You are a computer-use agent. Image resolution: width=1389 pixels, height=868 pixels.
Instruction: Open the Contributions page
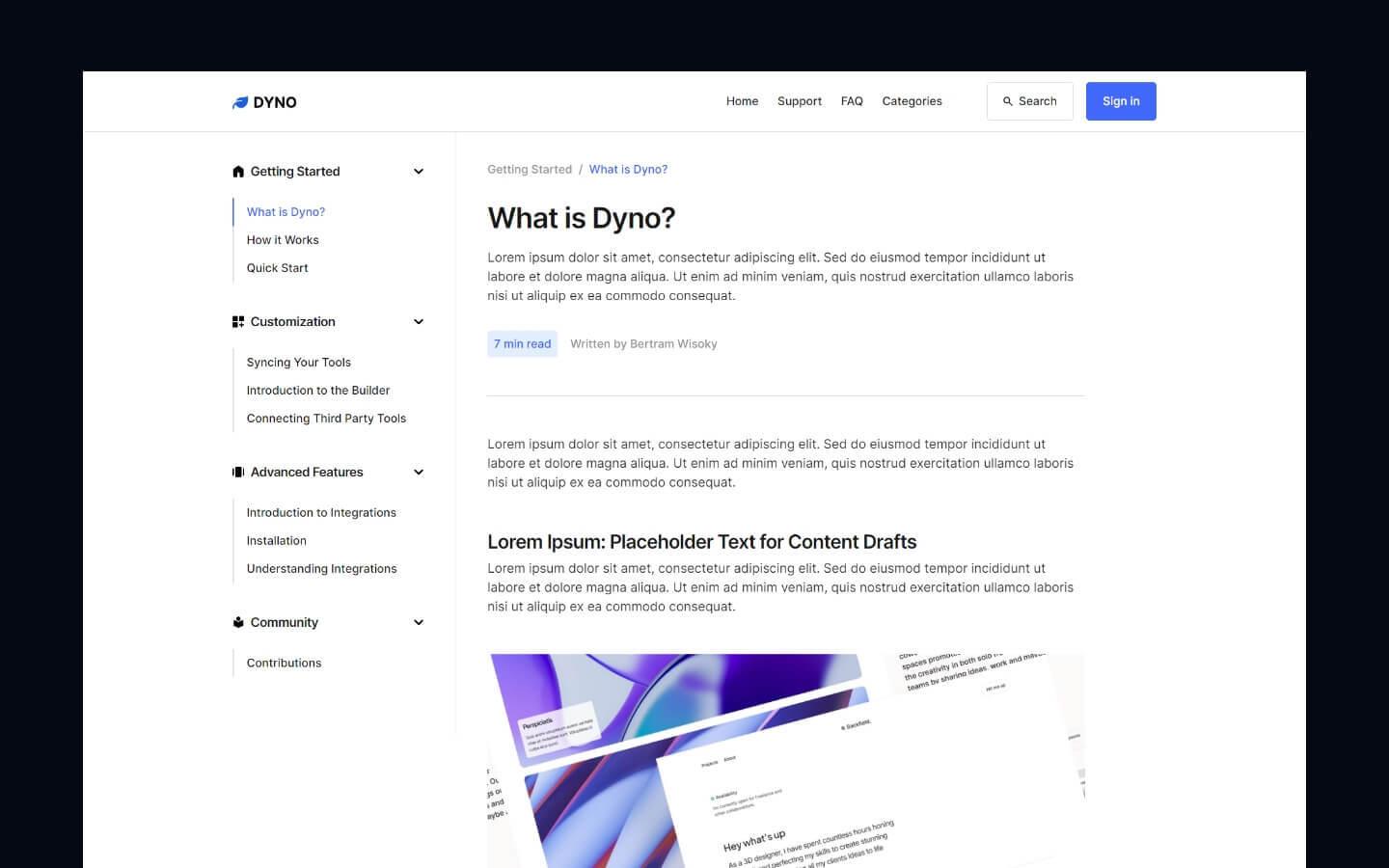coord(284,663)
